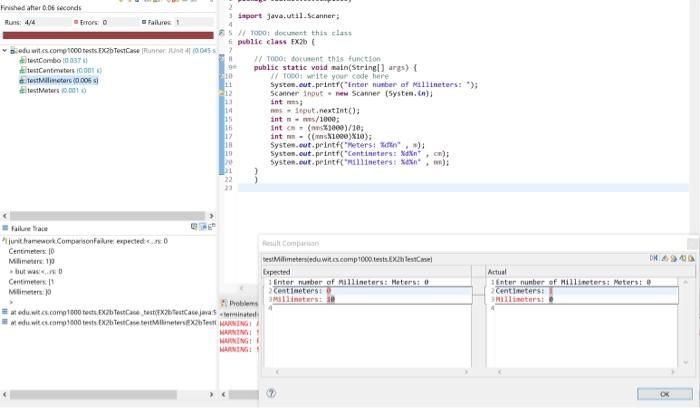The height and width of the screenshot is (408, 700).
Task: Click the EX2bTestCase._test stack trace line
Action: coord(113,312)
